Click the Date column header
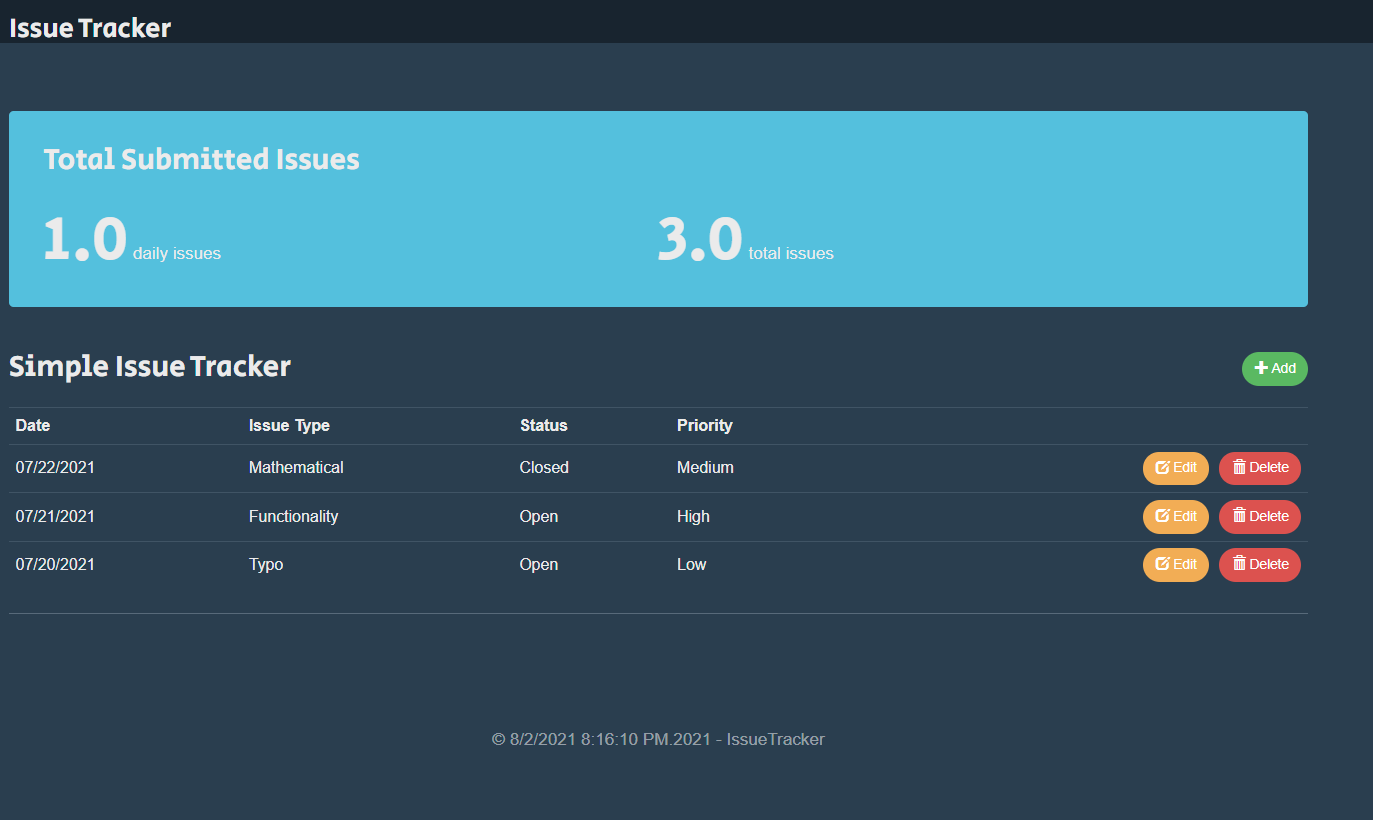 (33, 425)
